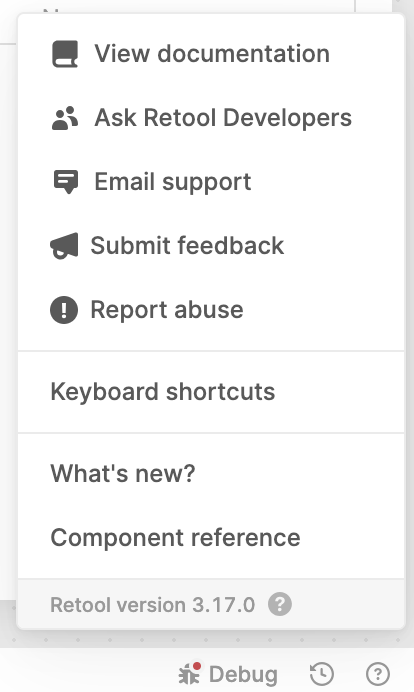This screenshot has height=692, width=414.
Task: Open View documentation menu entry
Action: pos(211,54)
